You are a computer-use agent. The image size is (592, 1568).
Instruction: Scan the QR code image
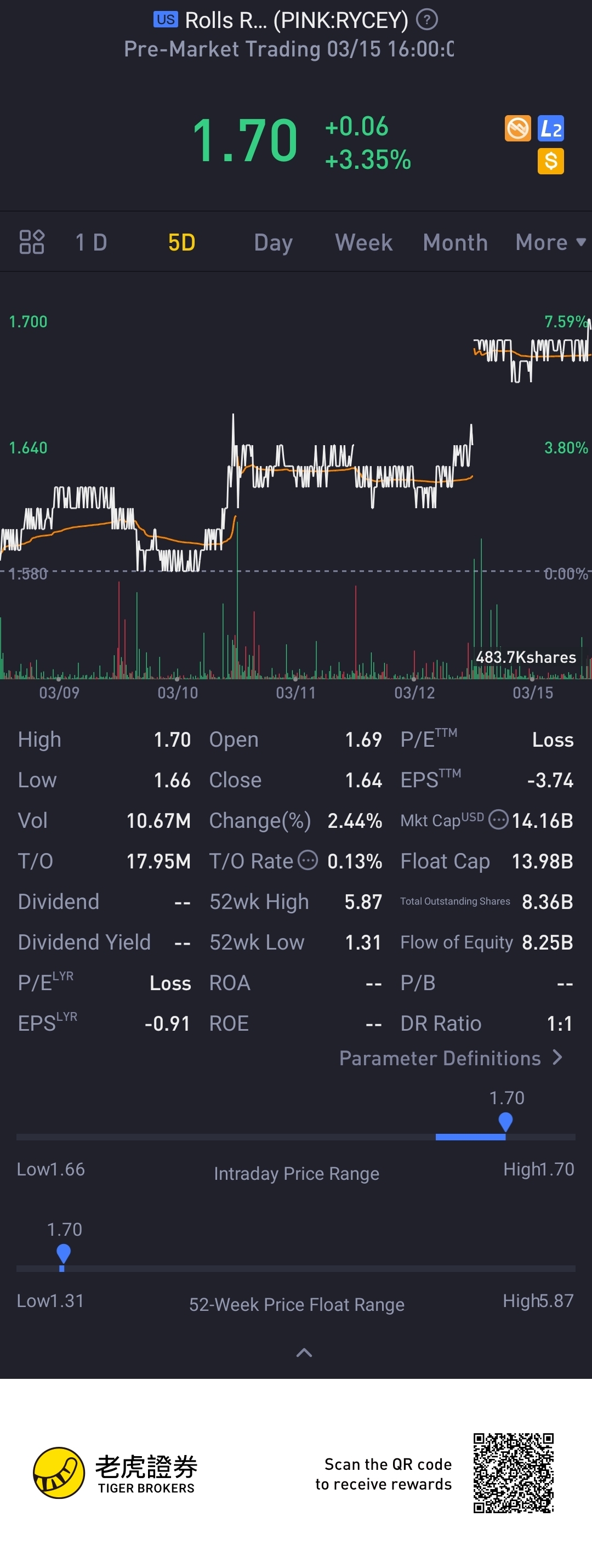tap(514, 1473)
